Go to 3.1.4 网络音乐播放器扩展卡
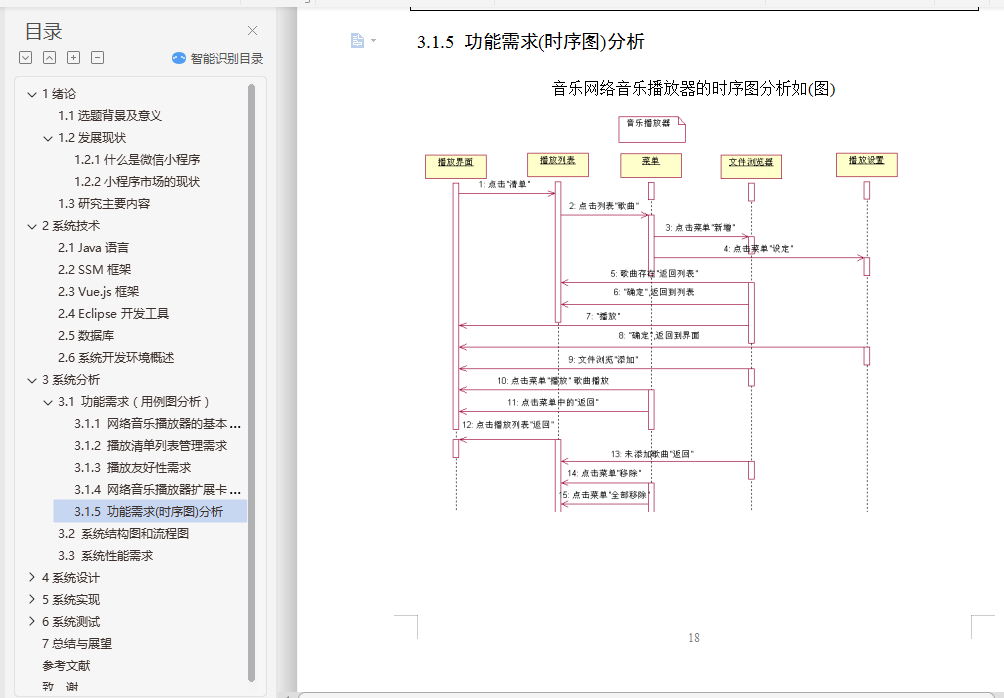The height and width of the screenshot is (698, 1004). pos(158,489)
